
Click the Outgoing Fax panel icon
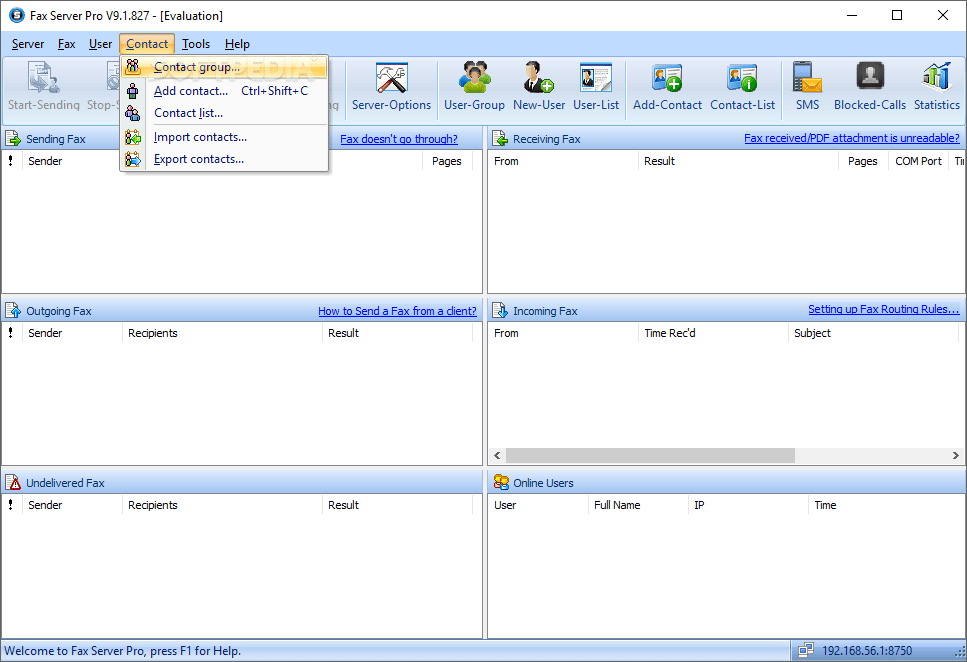click(13, 310)
